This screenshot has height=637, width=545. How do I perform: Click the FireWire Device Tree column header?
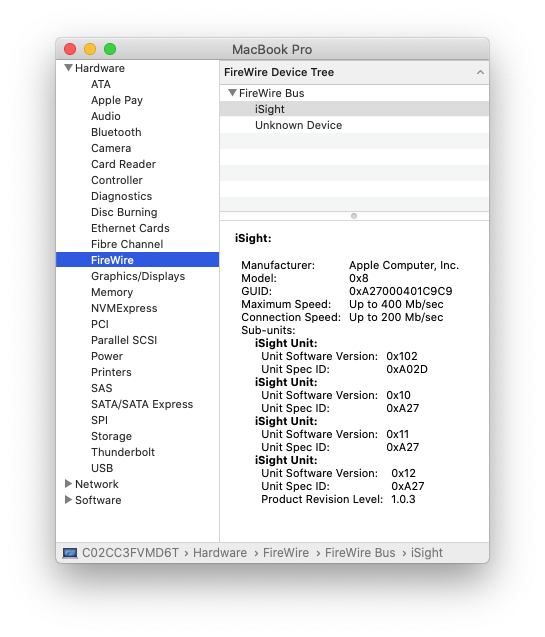pos(354,72)
